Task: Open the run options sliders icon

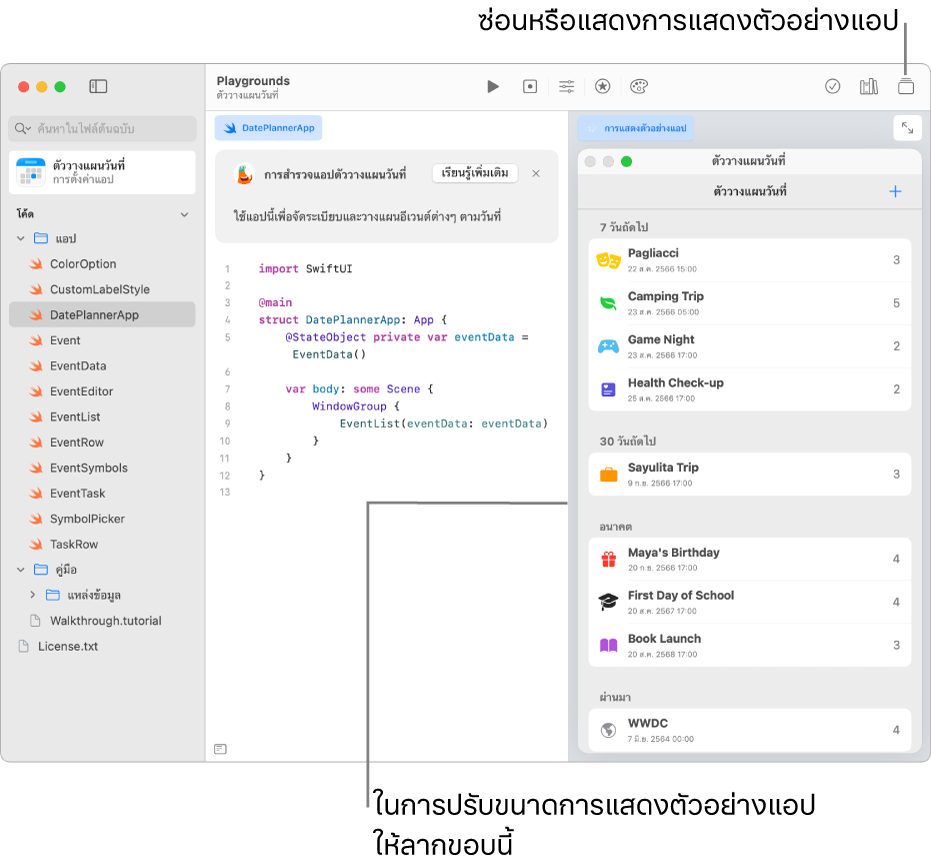Action: pos(566,87)
